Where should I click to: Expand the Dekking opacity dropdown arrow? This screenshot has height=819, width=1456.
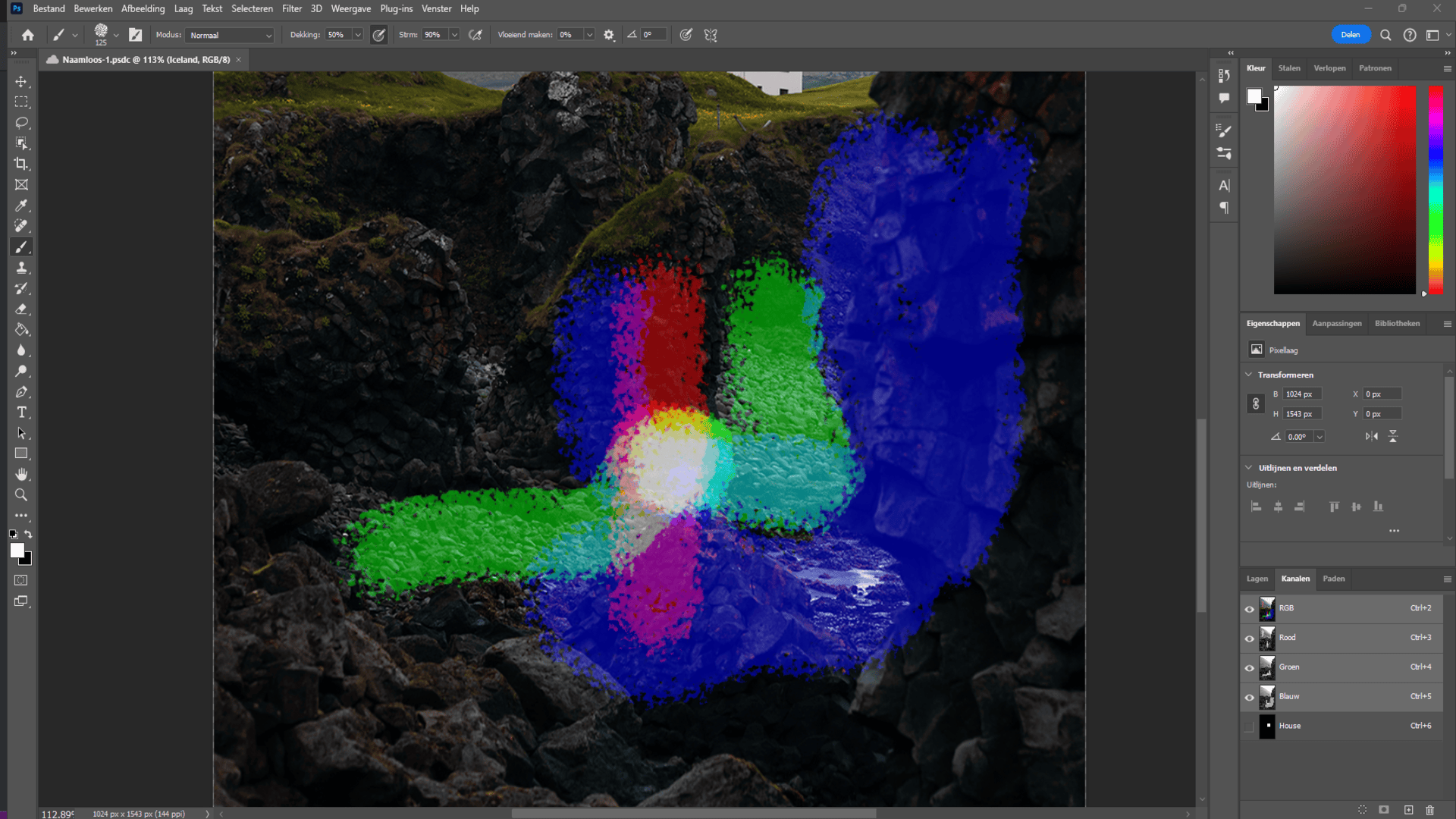[358, 35]
